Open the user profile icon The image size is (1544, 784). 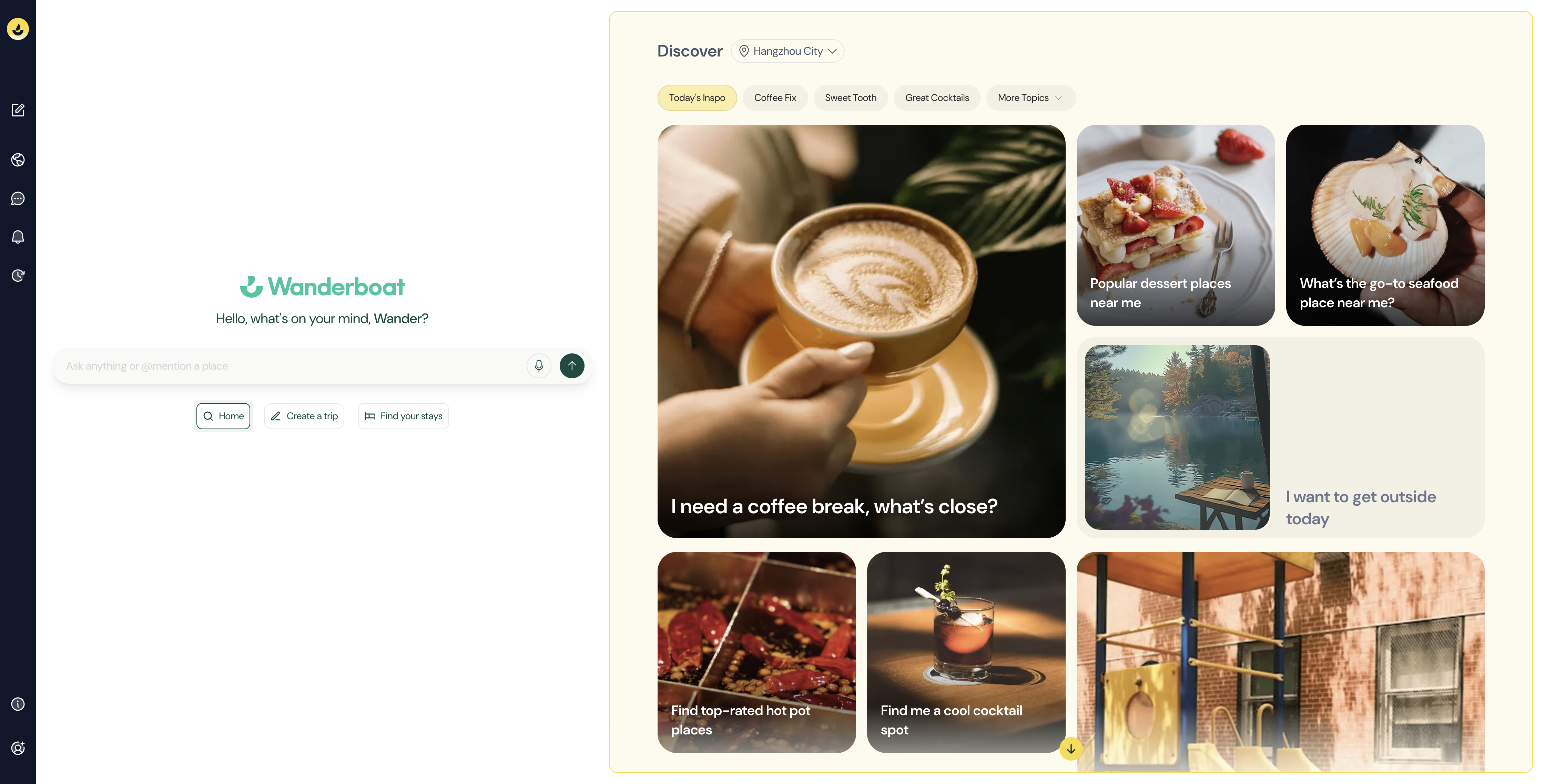click(x=18, y=748)
